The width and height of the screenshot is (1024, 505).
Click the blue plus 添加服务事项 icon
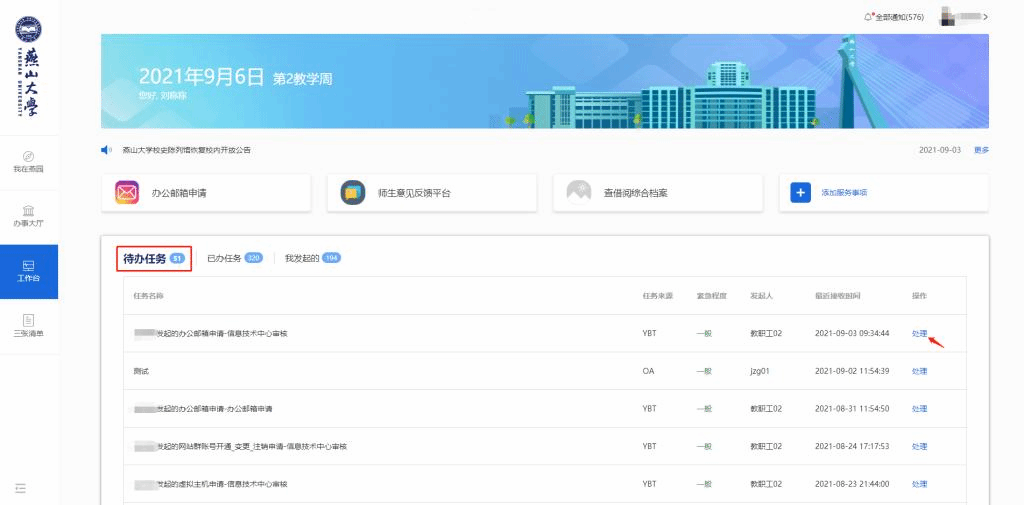800,193
